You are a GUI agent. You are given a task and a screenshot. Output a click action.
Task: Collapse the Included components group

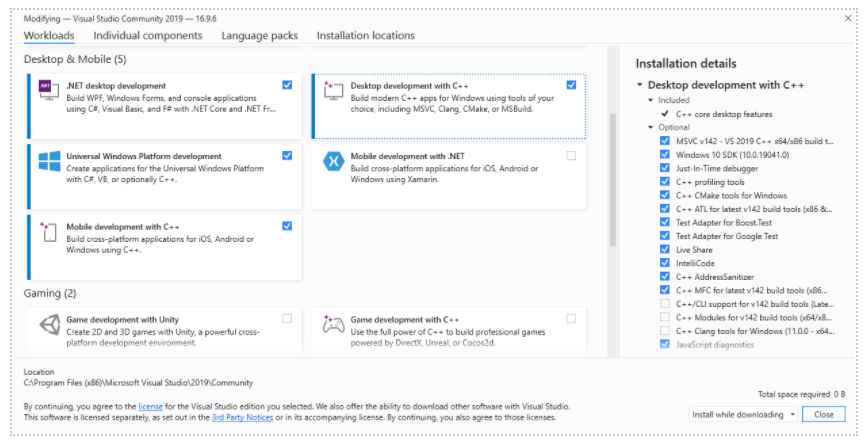tap(651, 100)
